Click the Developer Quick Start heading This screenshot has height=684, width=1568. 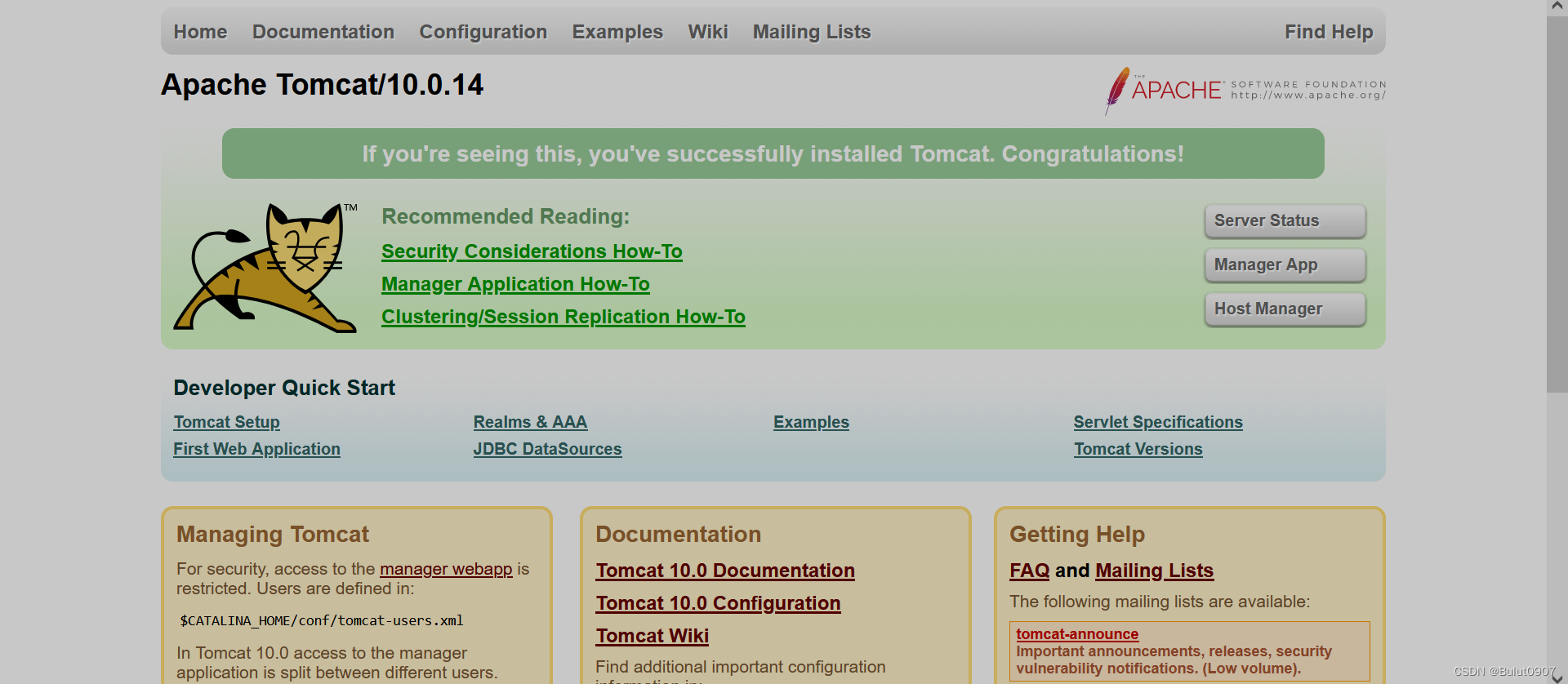[284, 388]
